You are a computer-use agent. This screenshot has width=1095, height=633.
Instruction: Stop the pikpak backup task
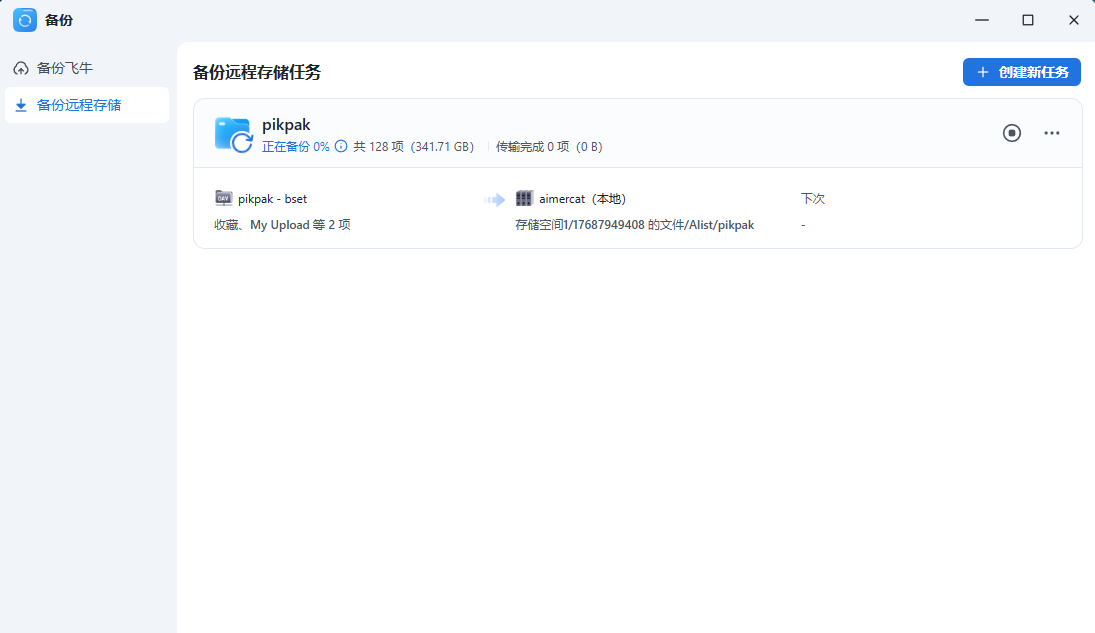[1012, 133]
